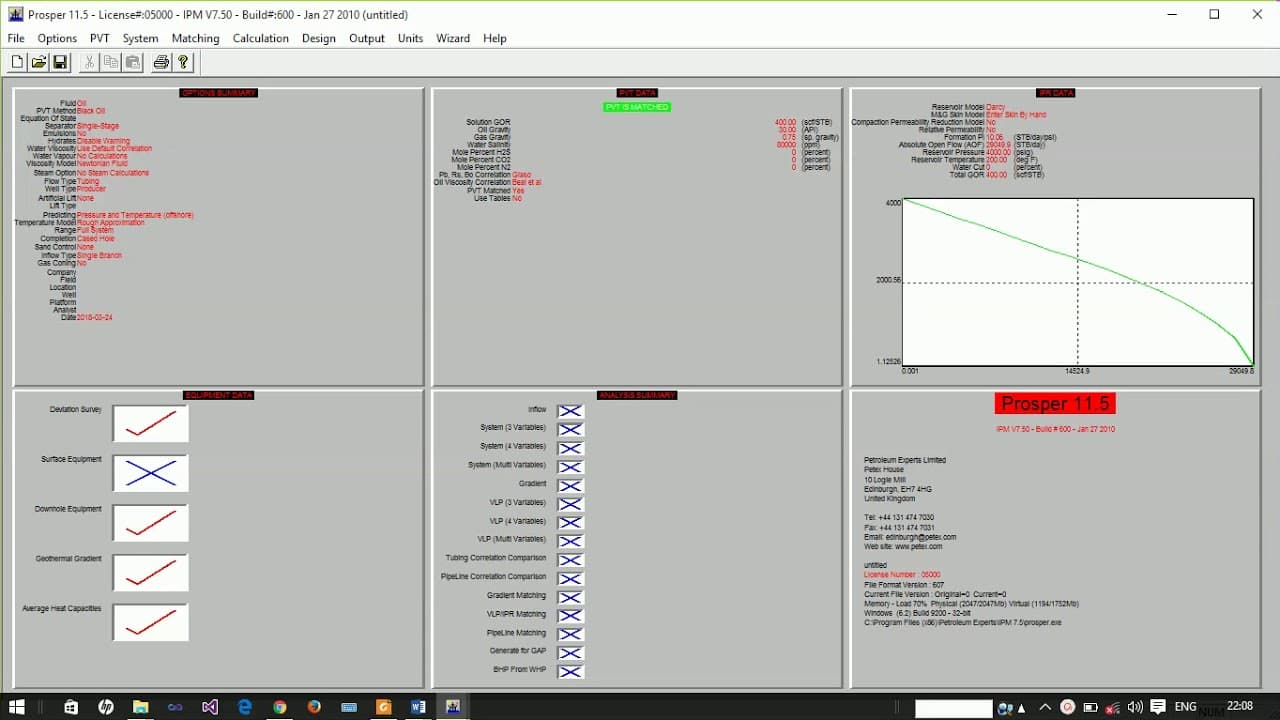Open the Wizard menu
The width and height of the screenshot is (1280, 720).
coord(453,38)
